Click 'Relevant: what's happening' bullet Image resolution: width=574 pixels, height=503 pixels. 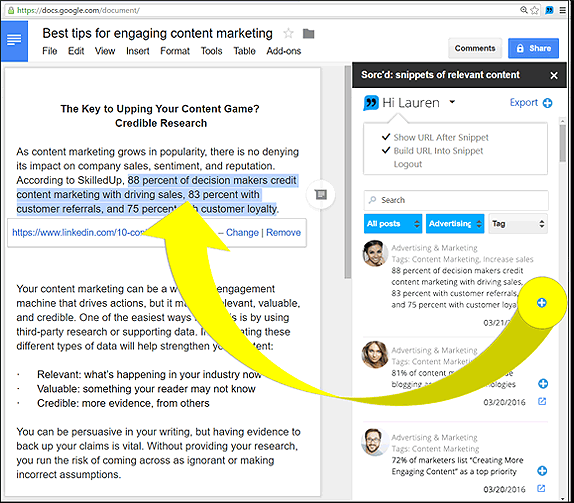pyautogui.click(x=149, y=375)
